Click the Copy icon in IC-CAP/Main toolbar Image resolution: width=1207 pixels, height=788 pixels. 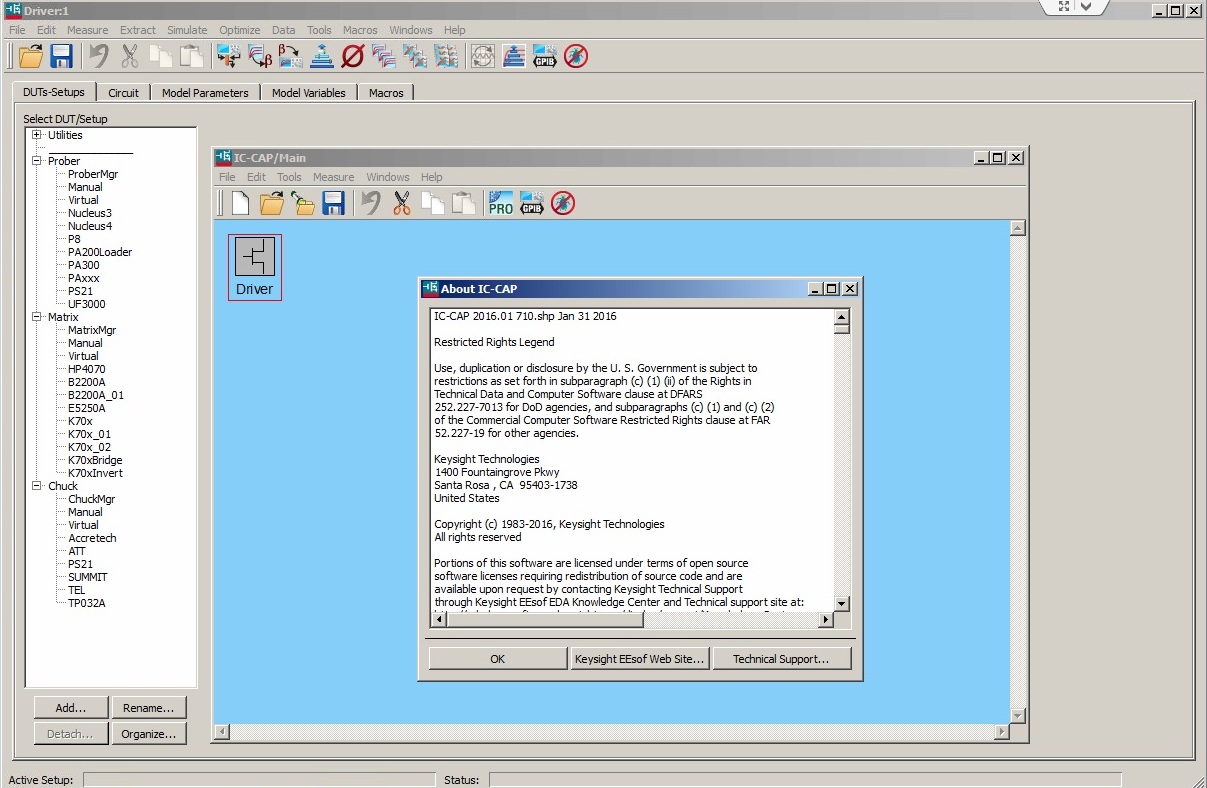click(432, 203)
